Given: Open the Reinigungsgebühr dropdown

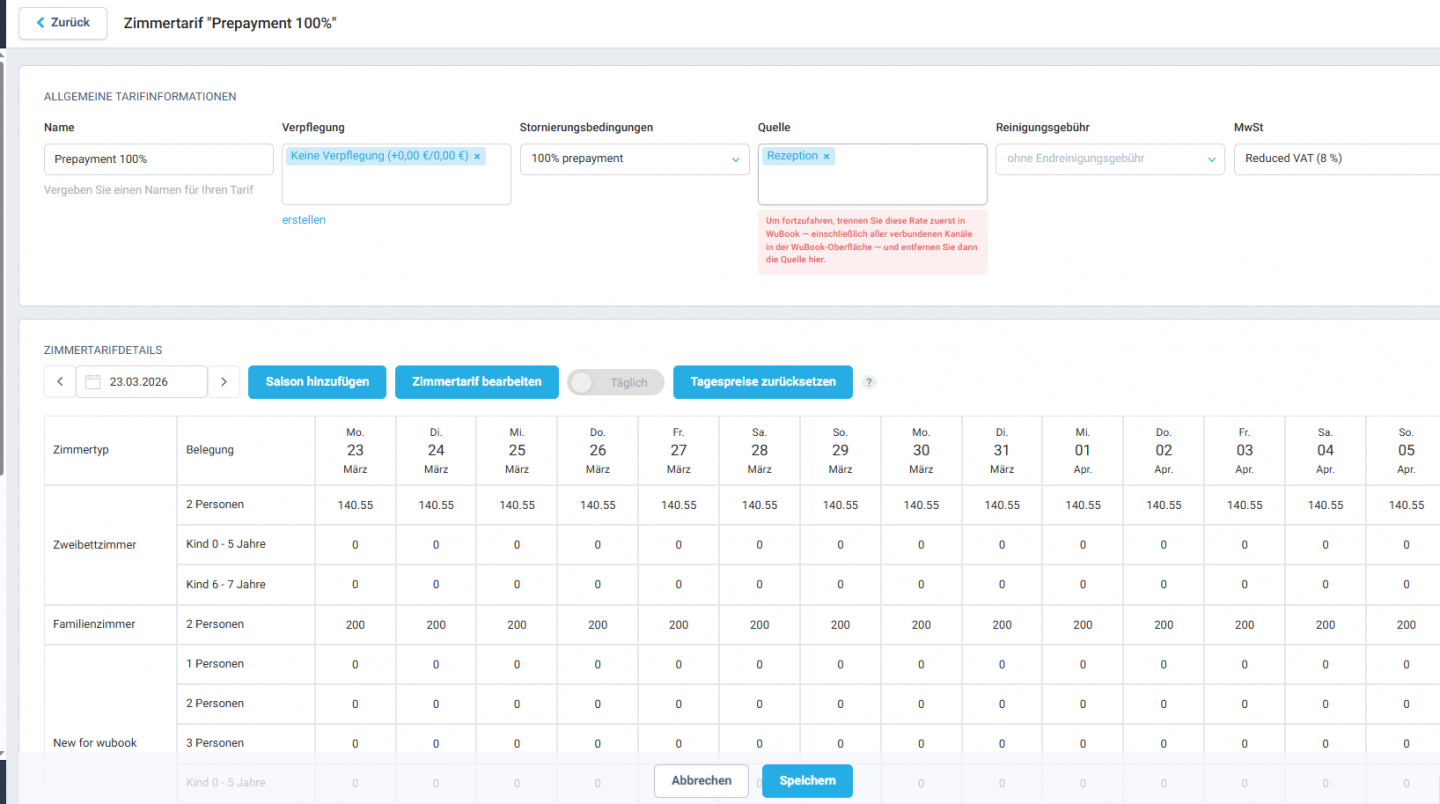Looking at the screenshot, I should pos(1109,159).
